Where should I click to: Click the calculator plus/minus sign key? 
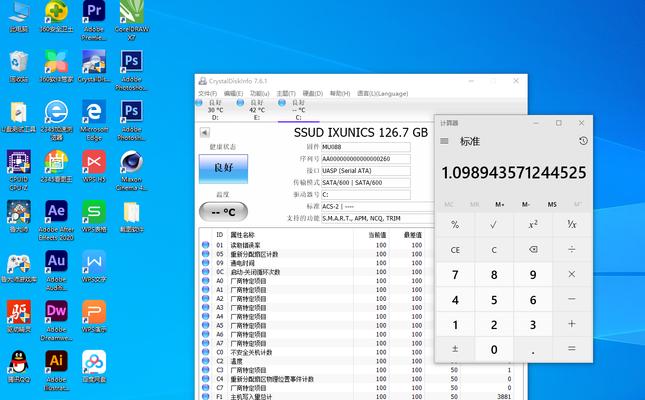tap(455, 349)
